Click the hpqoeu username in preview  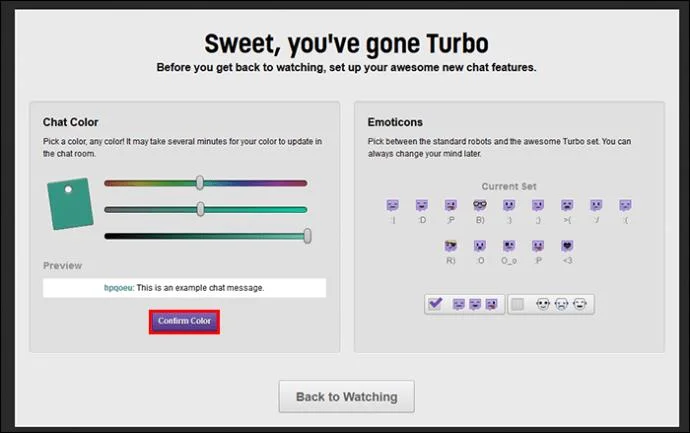tap(119, 288)
